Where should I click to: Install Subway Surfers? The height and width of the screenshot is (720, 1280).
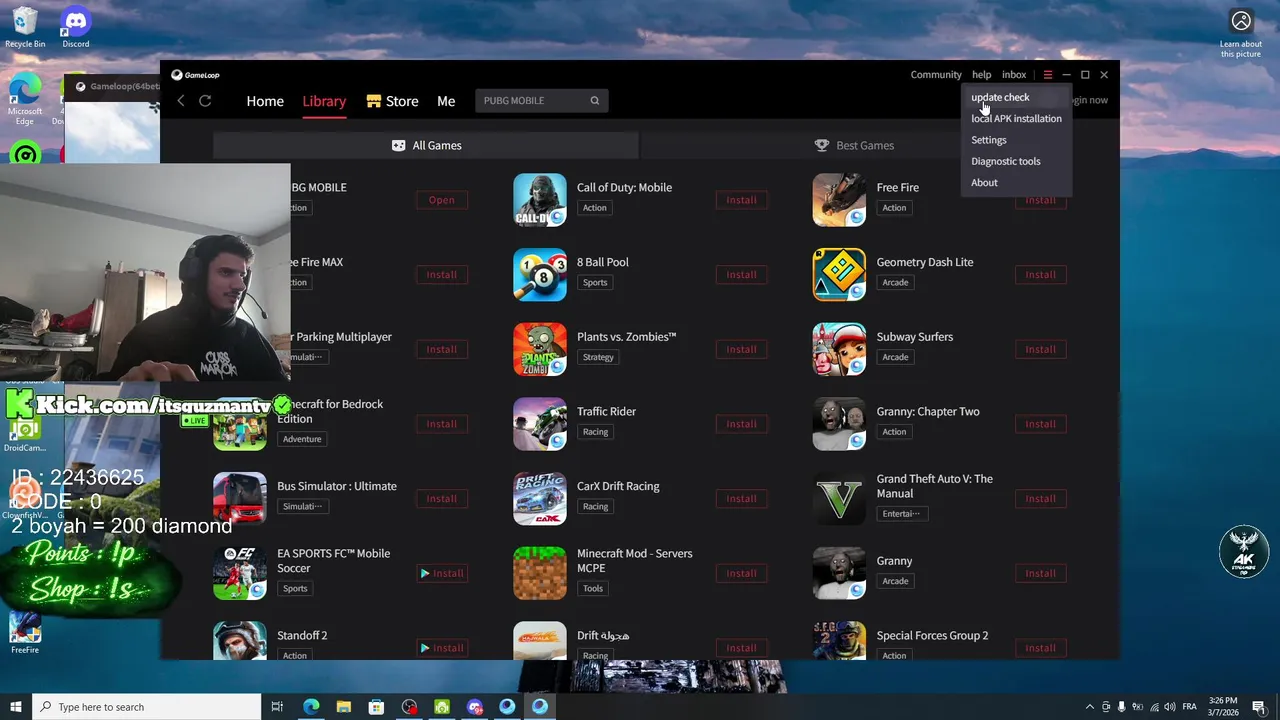(x=1040, y=349)
